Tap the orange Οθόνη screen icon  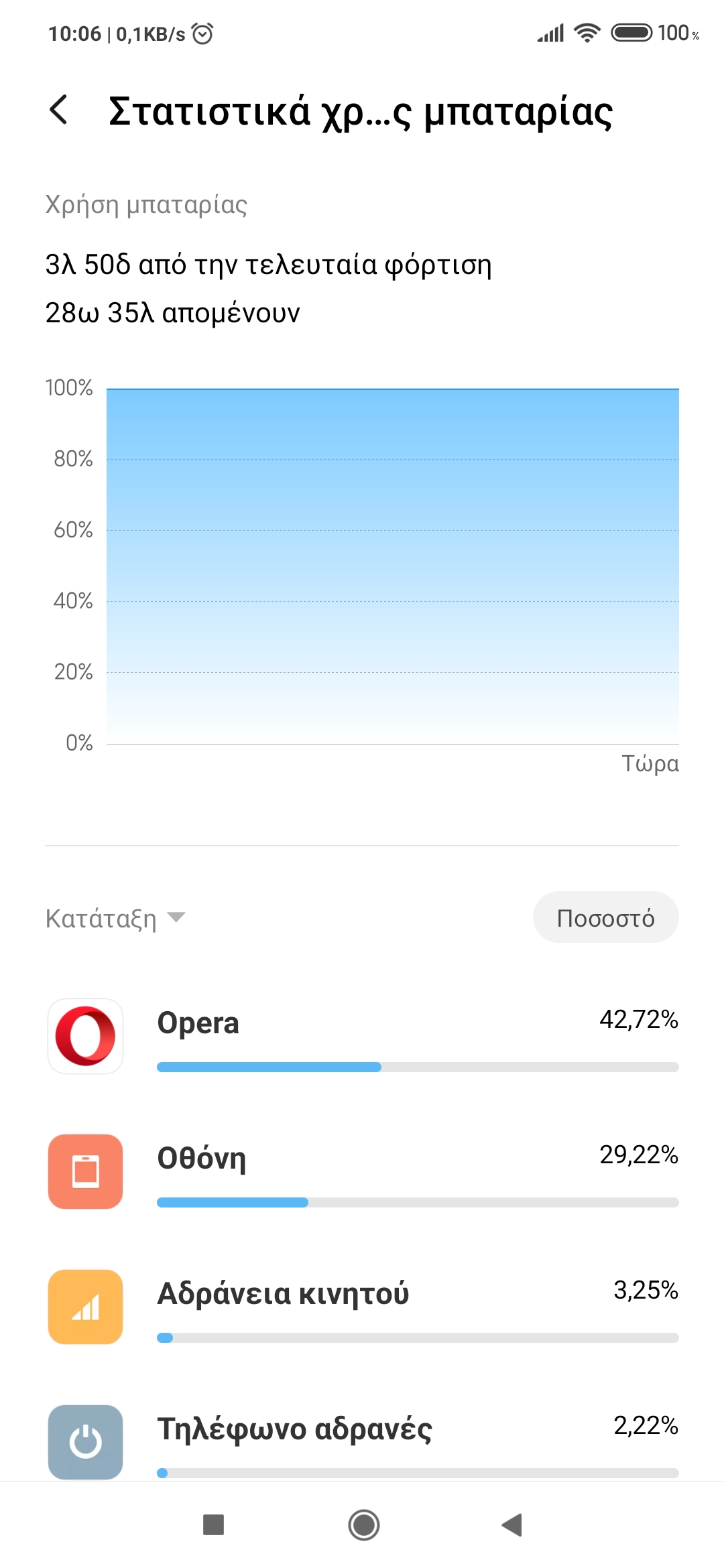[x=85, y=1171]
